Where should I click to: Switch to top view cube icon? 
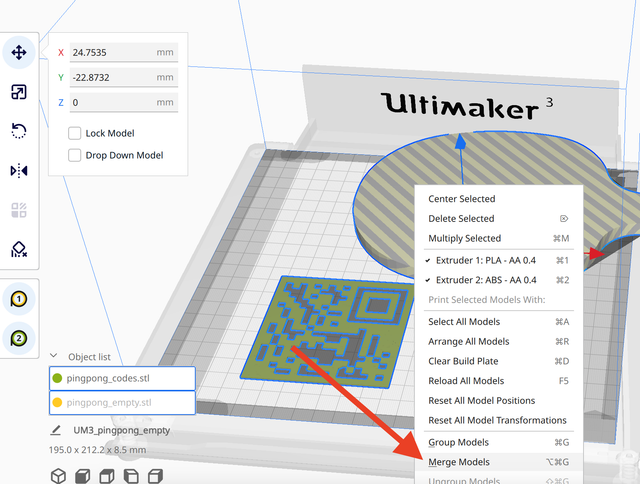coord(107,475)
